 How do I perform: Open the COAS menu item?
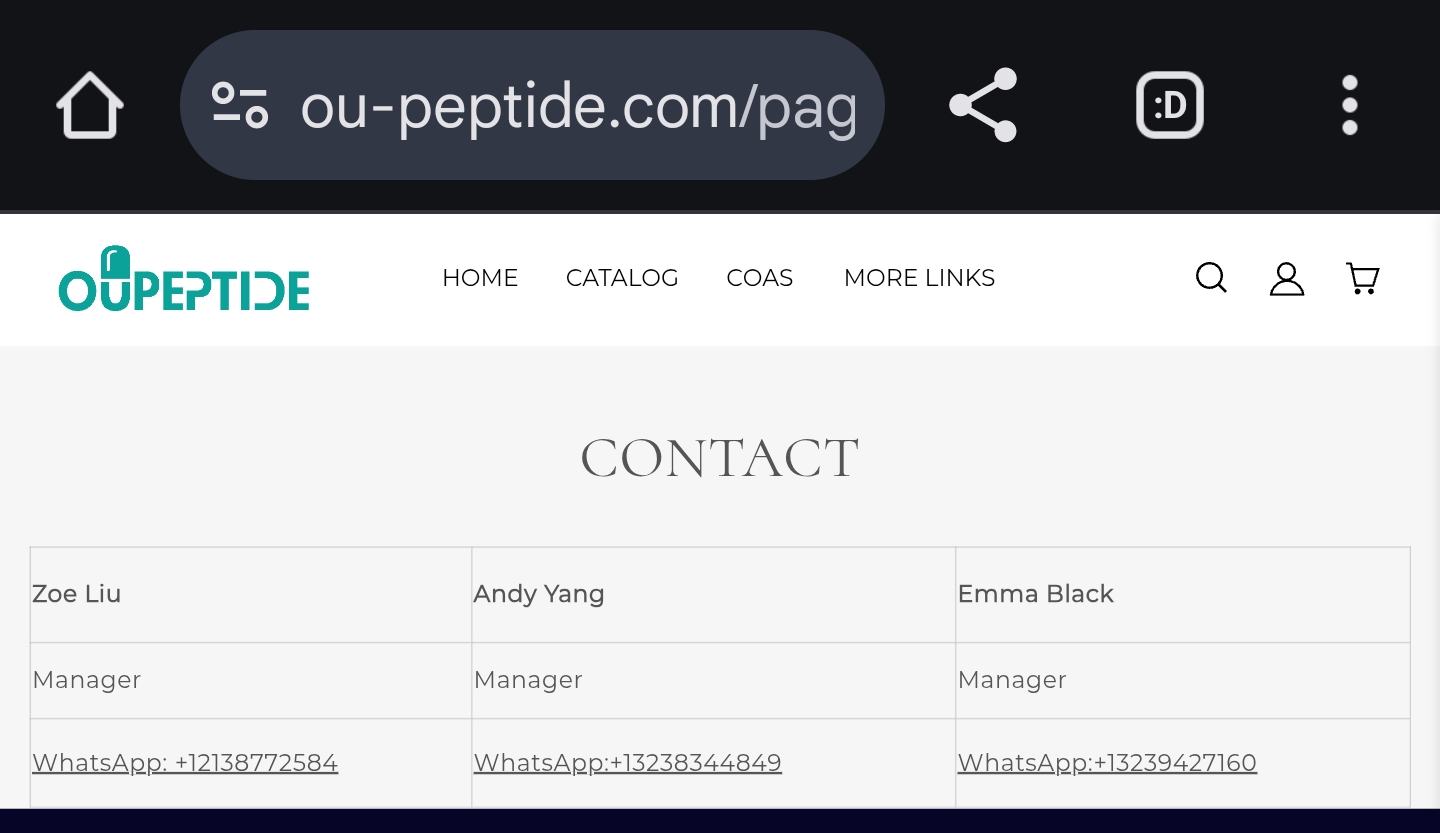click(x=760, y=278)
